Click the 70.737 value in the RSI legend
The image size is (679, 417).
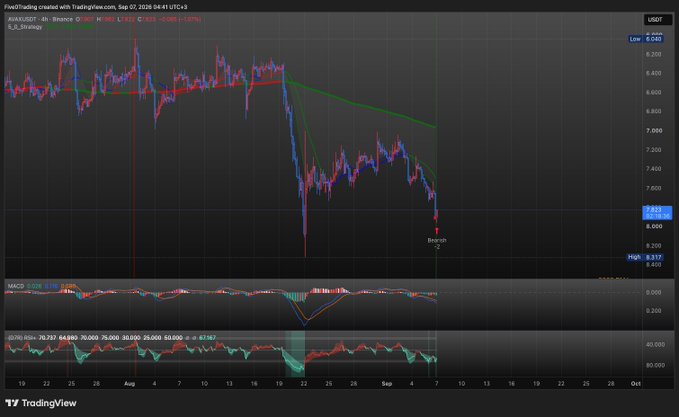47,337
